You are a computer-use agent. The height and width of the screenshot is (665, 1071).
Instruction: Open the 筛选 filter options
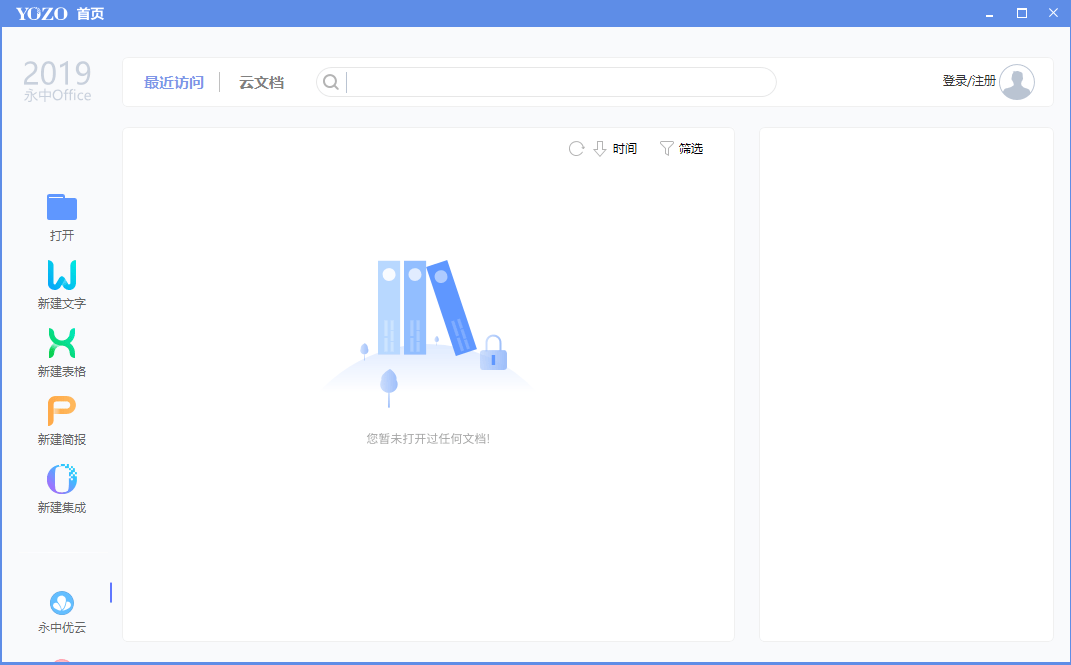click(x=690, y=148)
